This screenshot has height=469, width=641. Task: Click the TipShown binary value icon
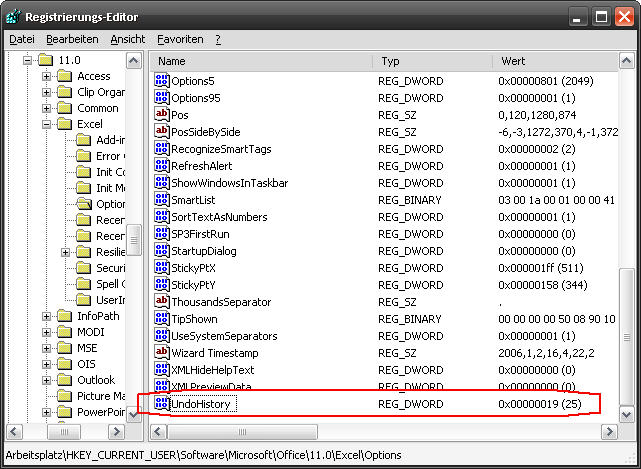click(x=162, y=319)
